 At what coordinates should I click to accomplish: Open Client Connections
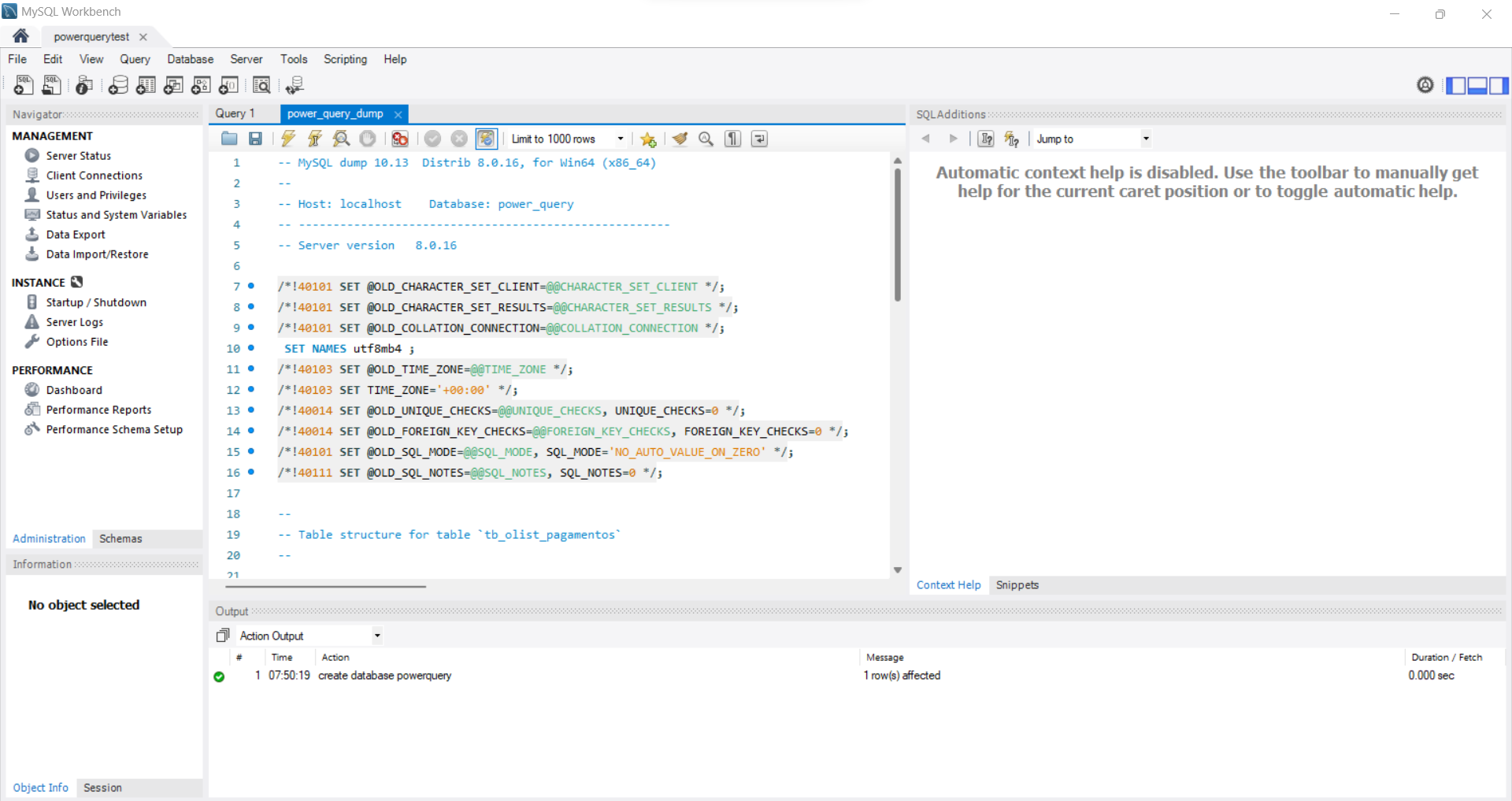coord(94,176)
